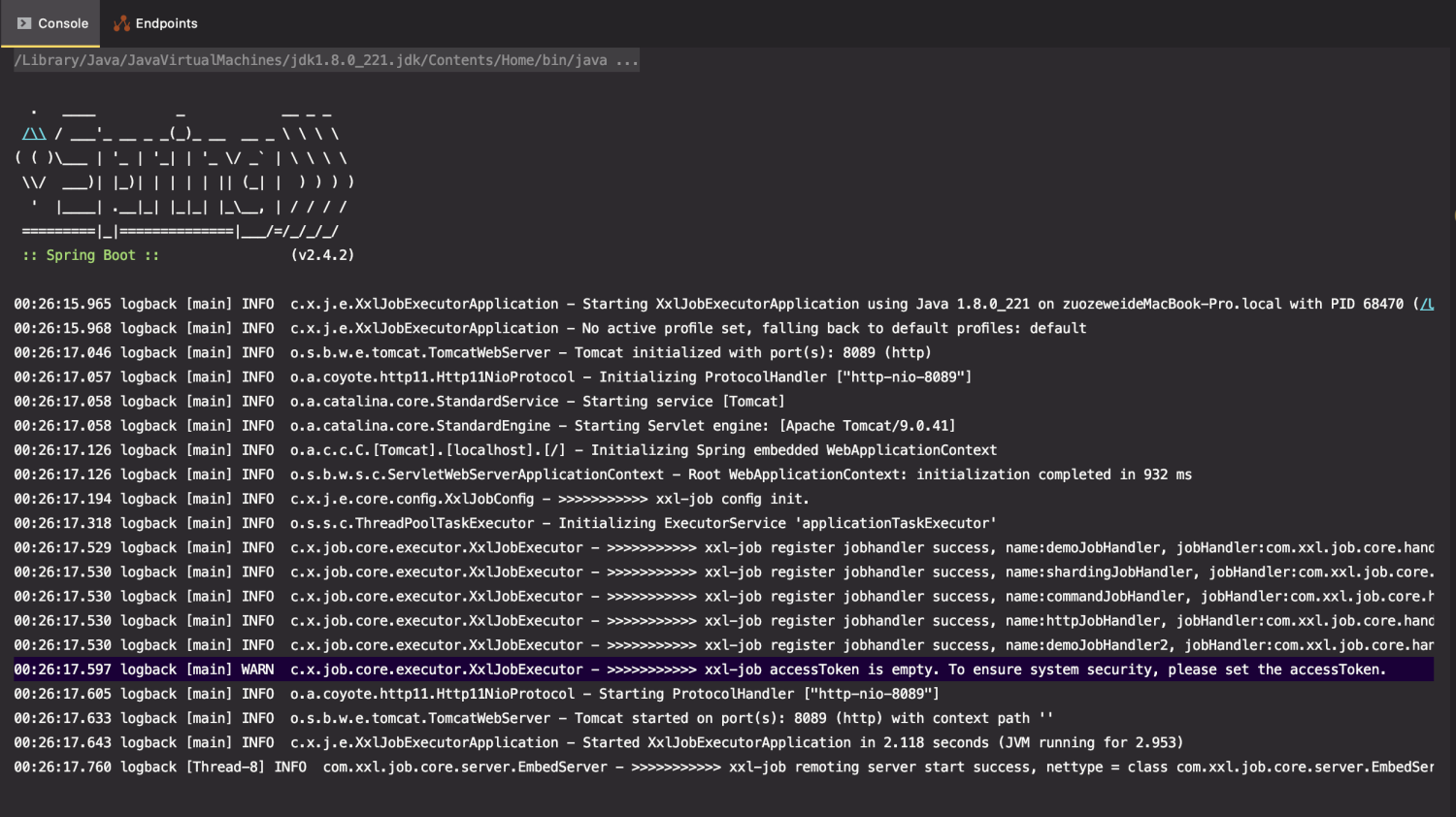Screen dimensions: 1456x817
Task: Select the 'Starting ProtocolHandler ["http-nio-8089"]' line
Action: pos(477,694)
